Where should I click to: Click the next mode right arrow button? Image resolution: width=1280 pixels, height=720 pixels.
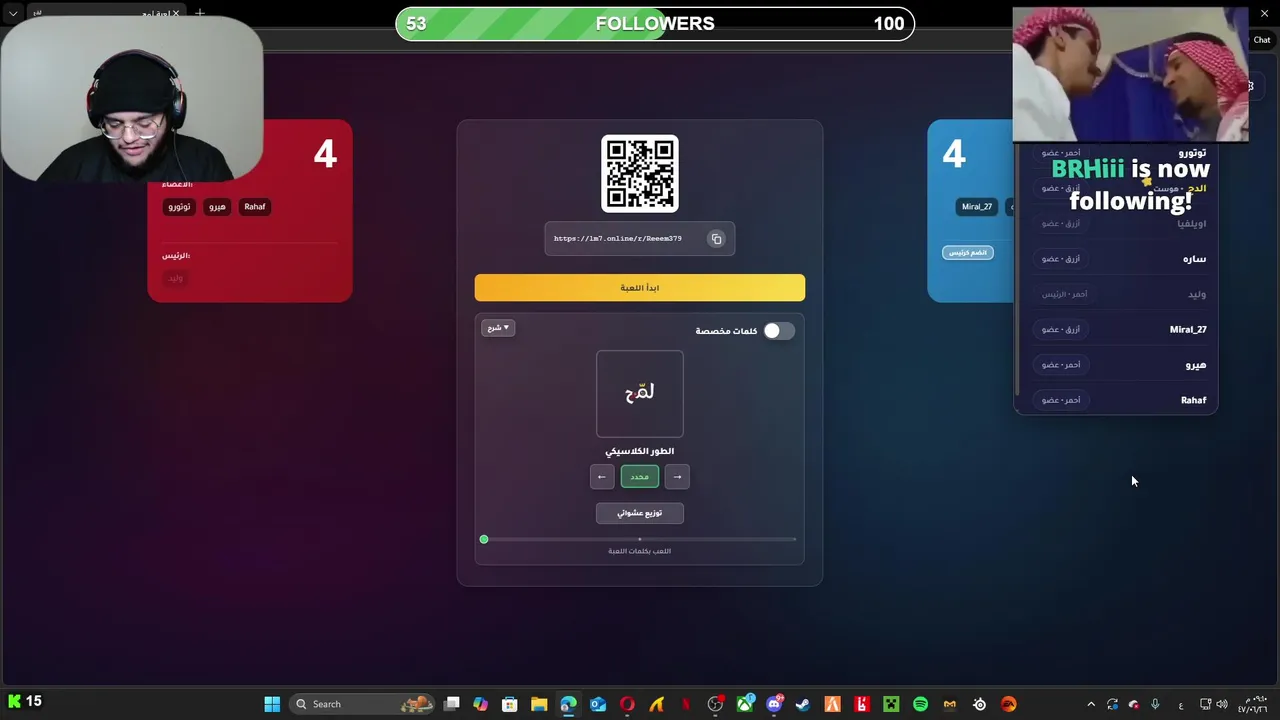click(677, 477)
